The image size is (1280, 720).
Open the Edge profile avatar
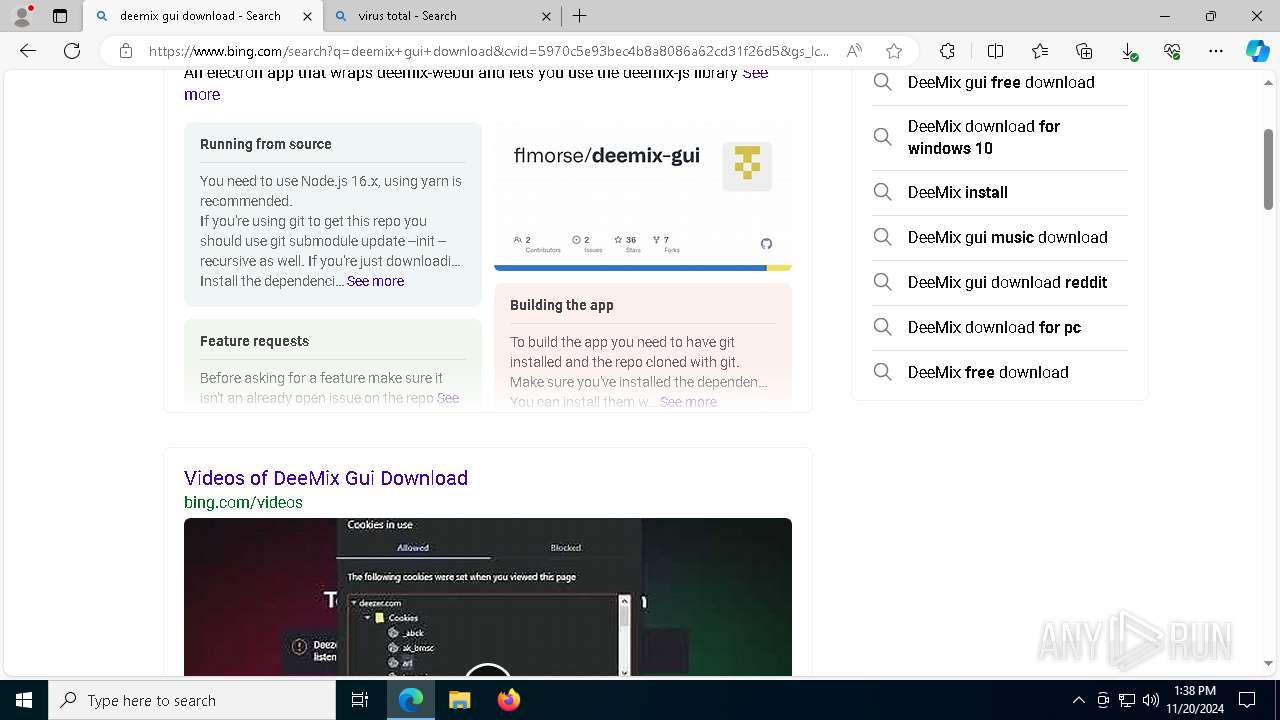click(22, 16)
